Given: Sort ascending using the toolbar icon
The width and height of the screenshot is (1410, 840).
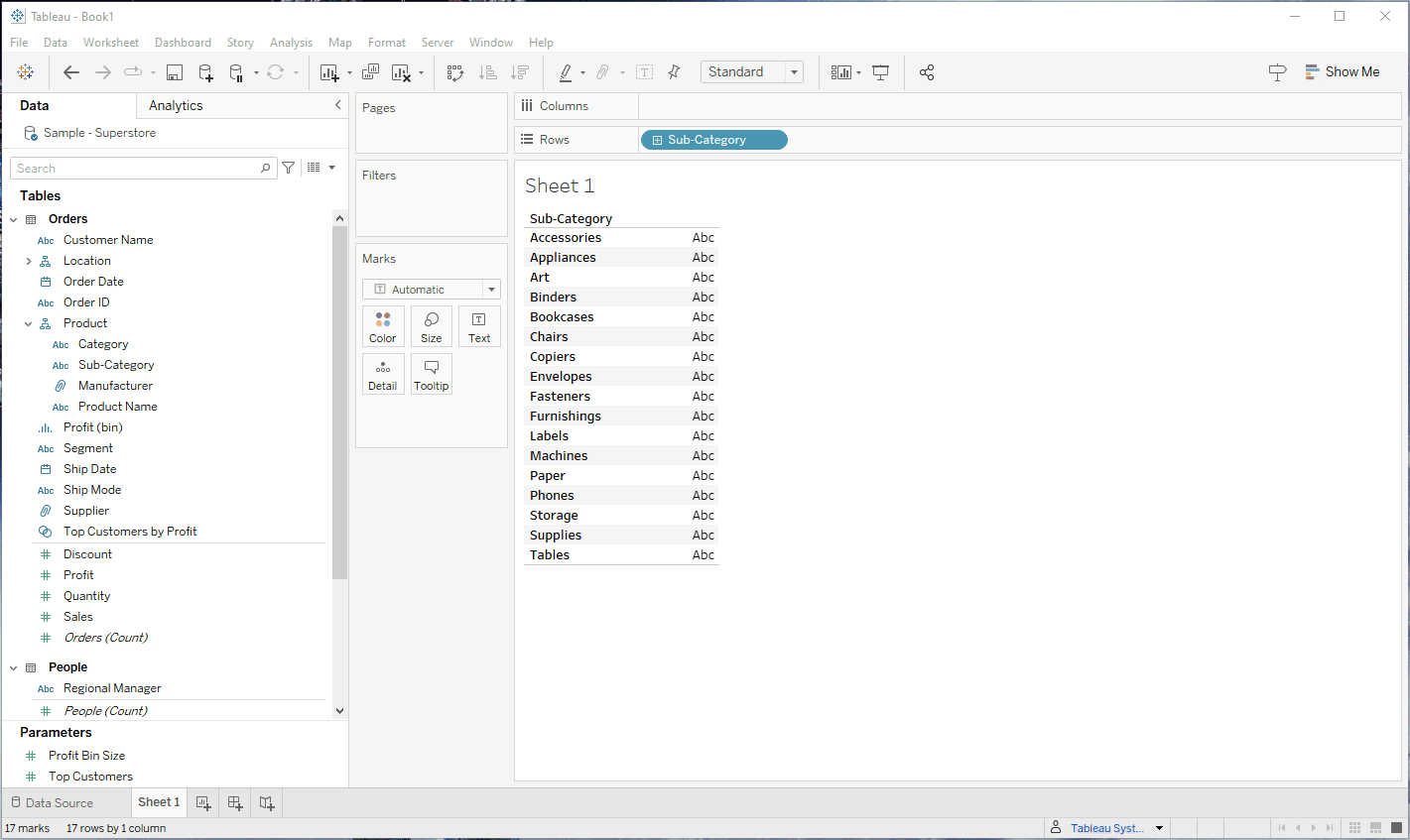Looking at the screenshot, I should tap(487, 72).
